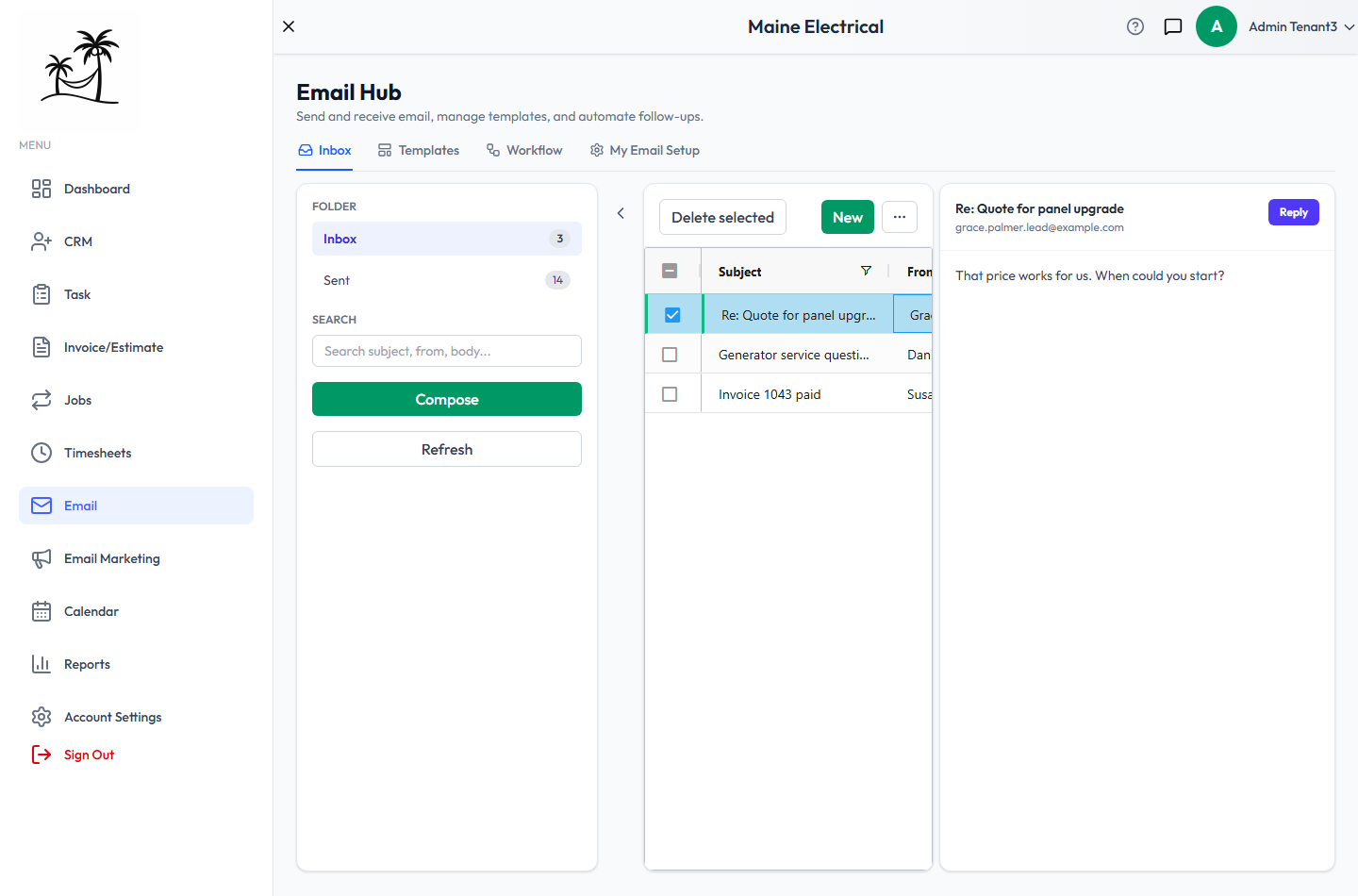Click the palm tree logo
This screenshot has width=1358, height=896.
tap(81, 66)
